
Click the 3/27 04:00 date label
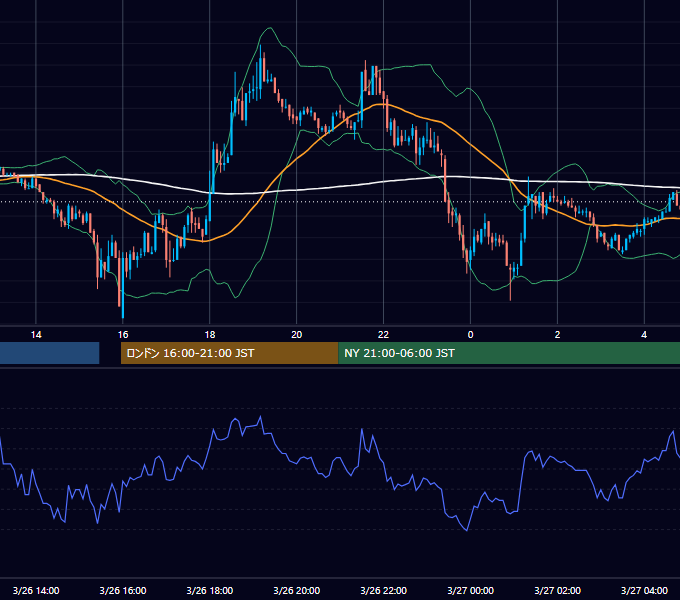point(644,590)
